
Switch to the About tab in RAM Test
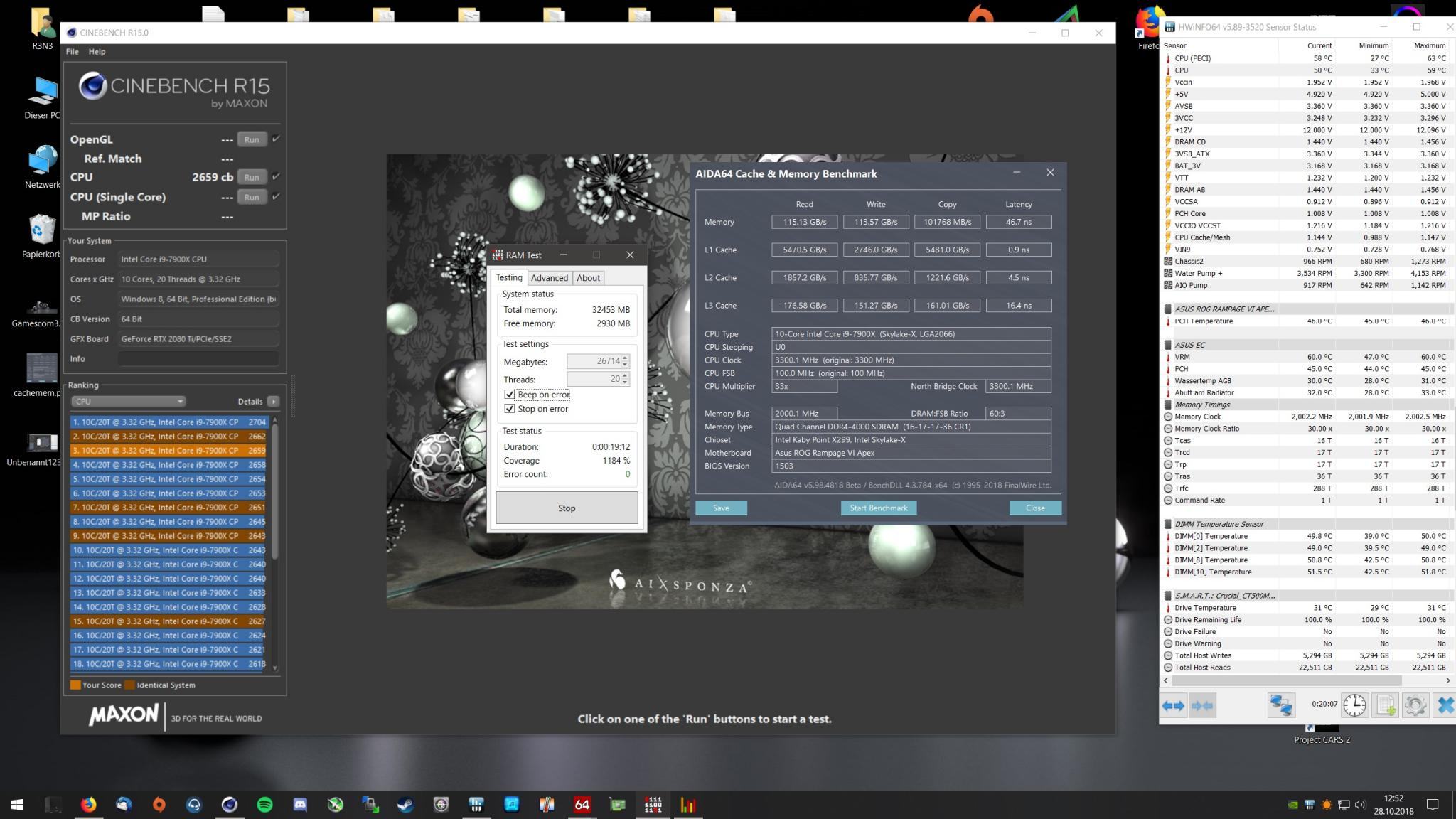(x=588, y=278)
